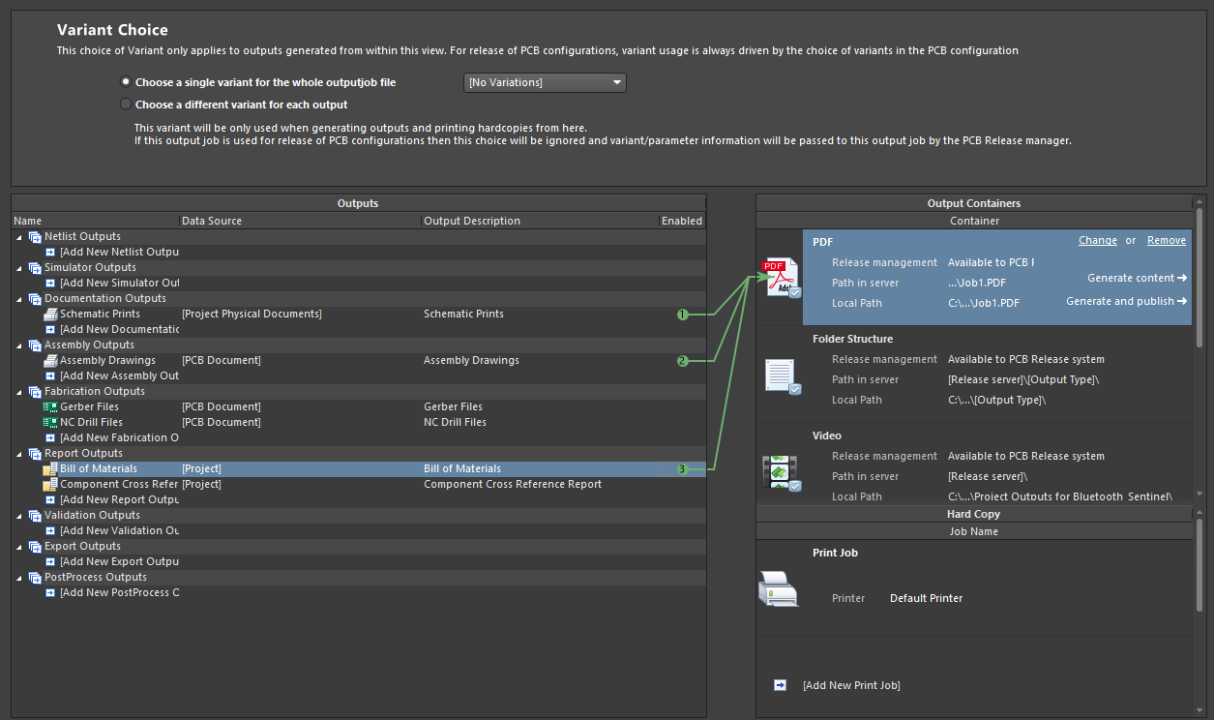1214x720 pixels.
Task: Click the Export Outputs group icon
Action: click(x=35, y=547)
